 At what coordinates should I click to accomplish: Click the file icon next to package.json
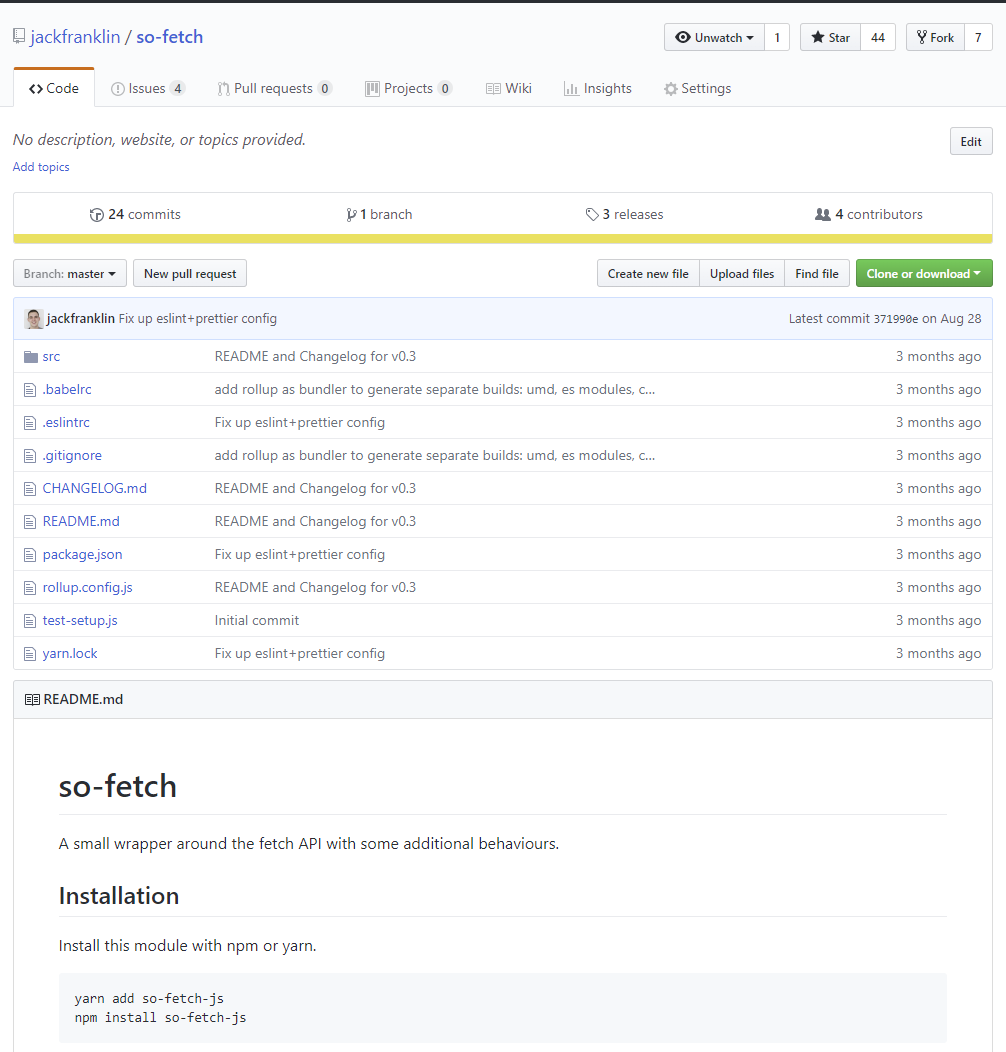click(30, 555)
